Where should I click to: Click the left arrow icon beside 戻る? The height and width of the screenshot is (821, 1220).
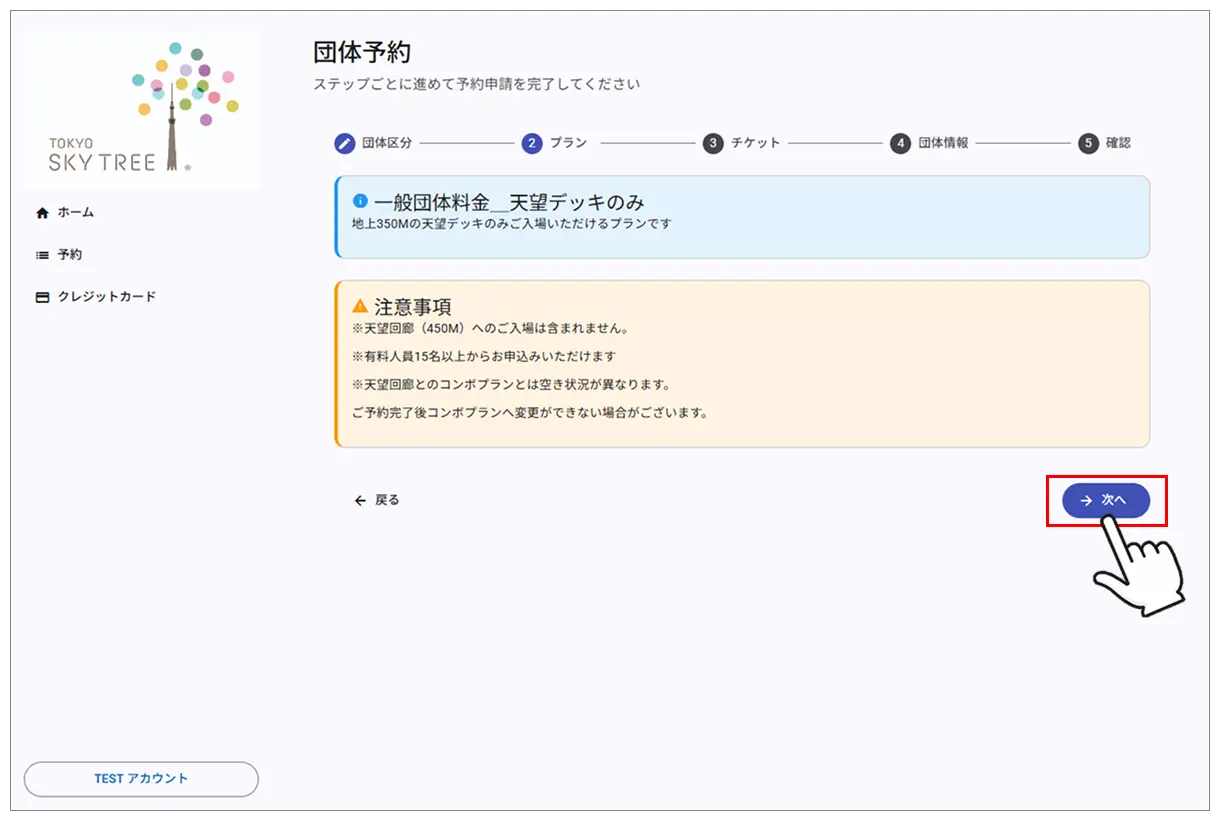pyautogui.click(x=359, y=500)
